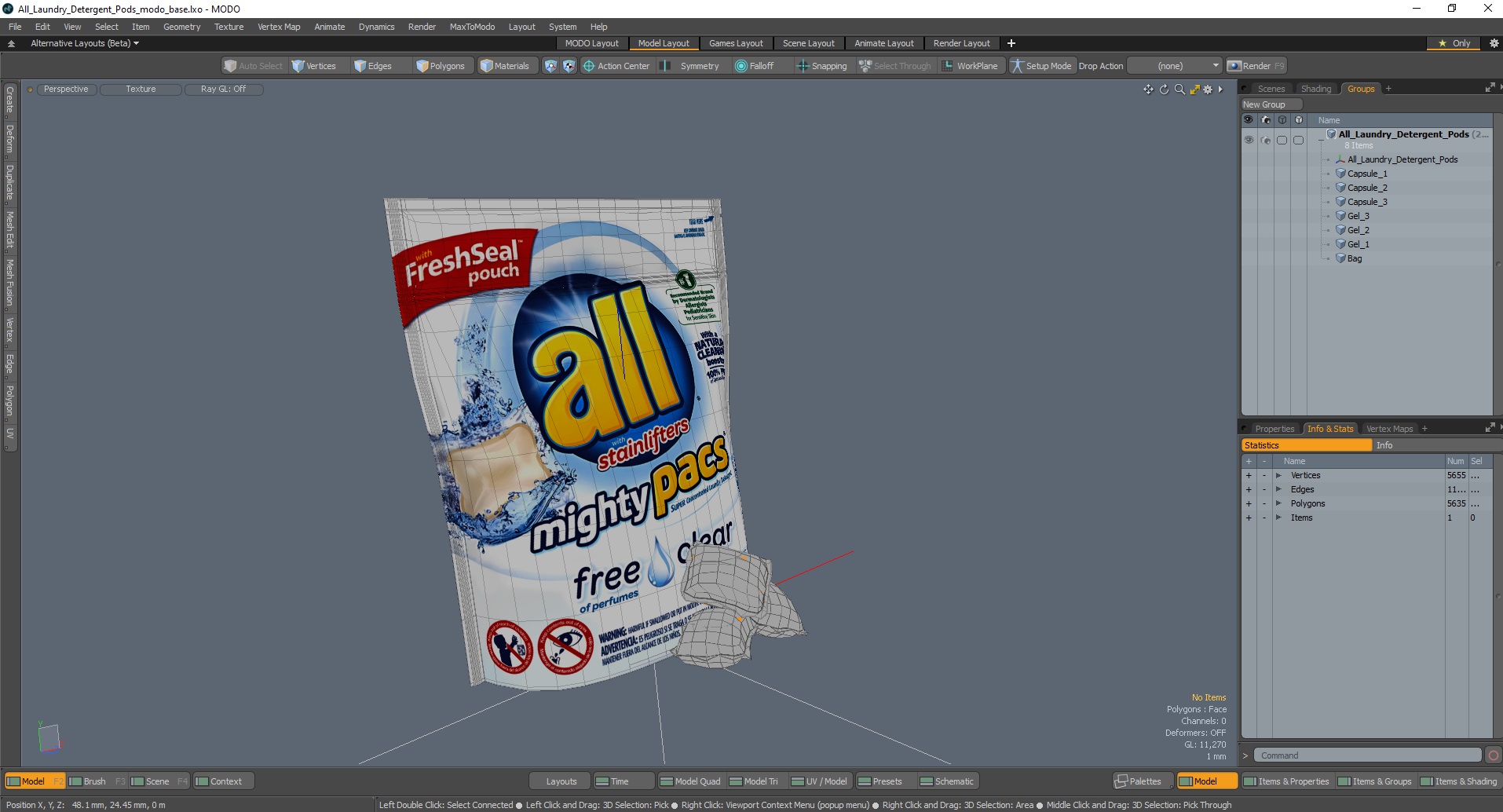Select the Gel_2 mesh item

pyautogui.click(x=1358, y=230)
